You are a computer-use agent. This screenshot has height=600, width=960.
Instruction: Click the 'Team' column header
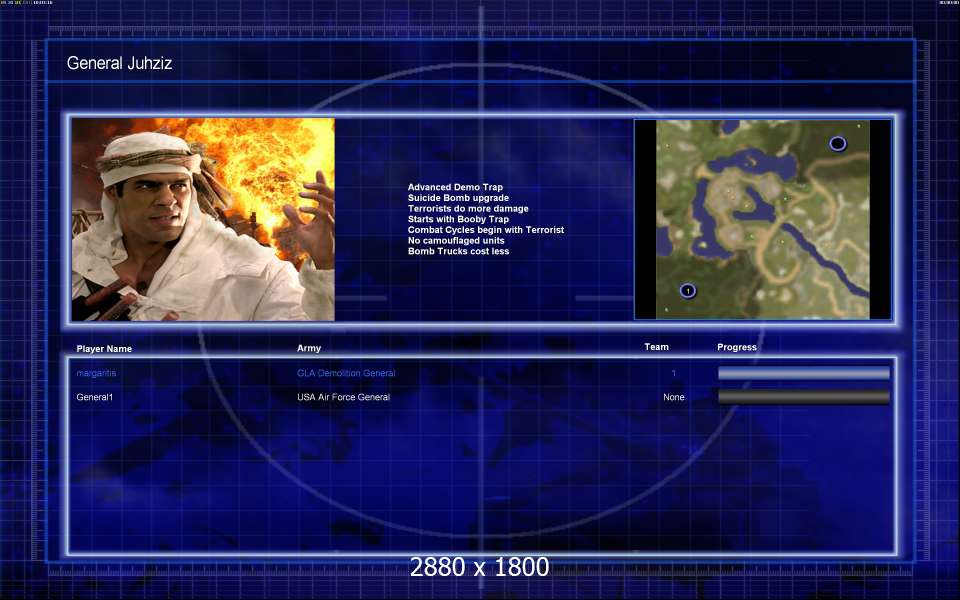pyautogui.click(x=656, y=347)
